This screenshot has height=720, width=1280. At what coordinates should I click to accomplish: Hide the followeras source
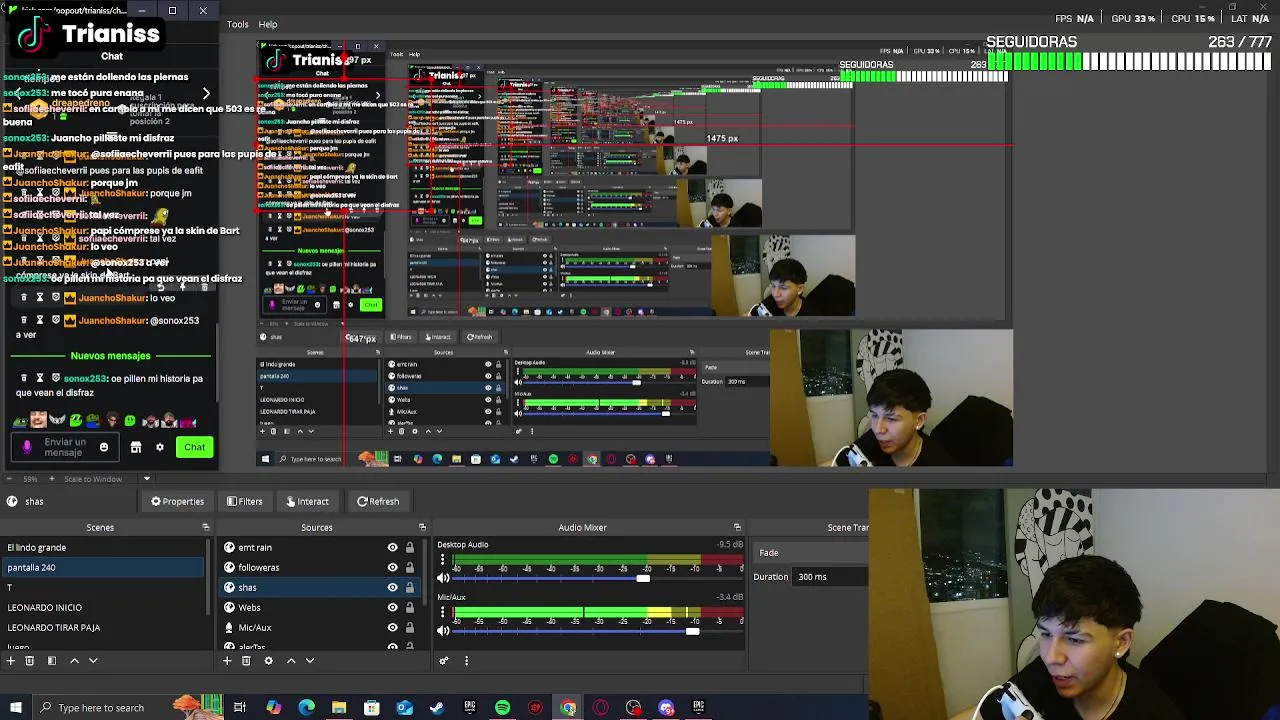(392, 567)
